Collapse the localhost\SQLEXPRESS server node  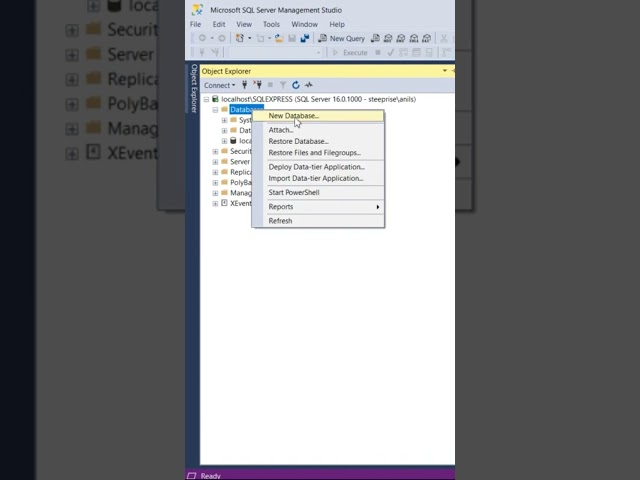[207, 99]
